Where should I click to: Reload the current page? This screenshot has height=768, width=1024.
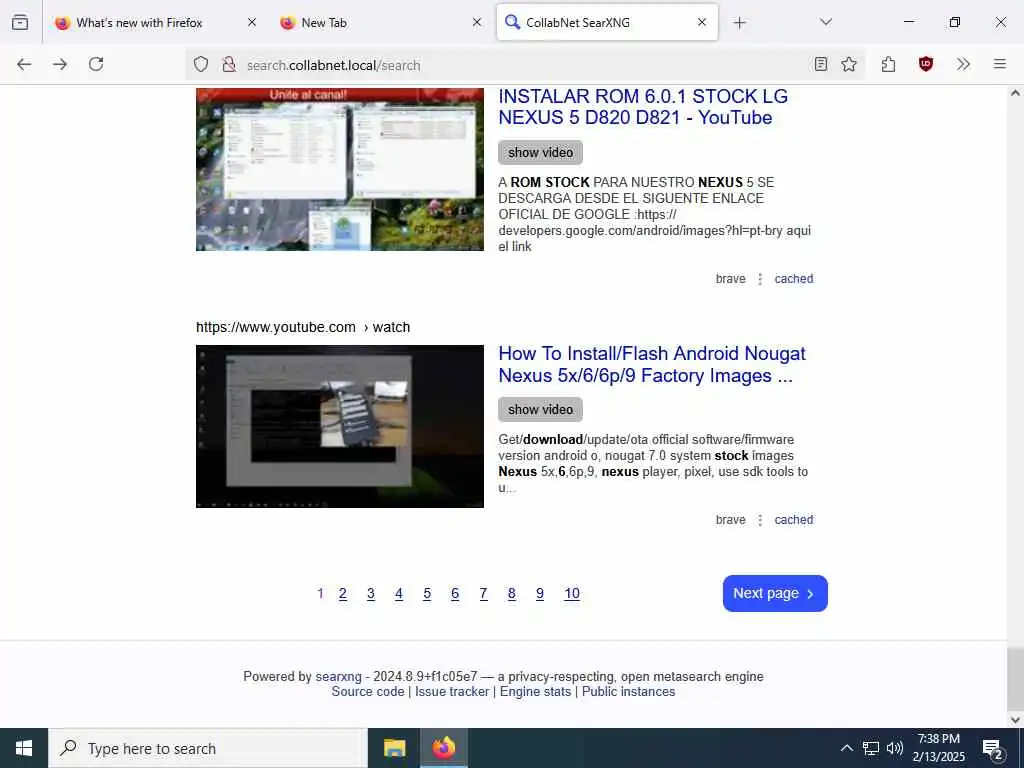tap(96, 64)
